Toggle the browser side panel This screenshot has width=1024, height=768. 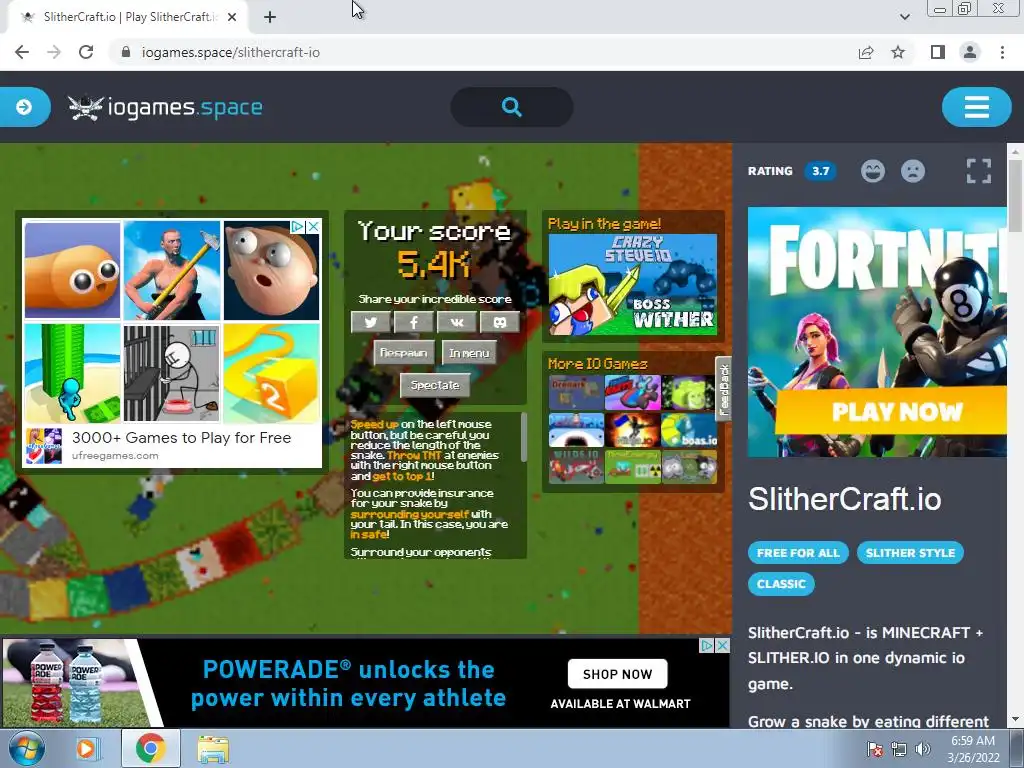point(937,52)
